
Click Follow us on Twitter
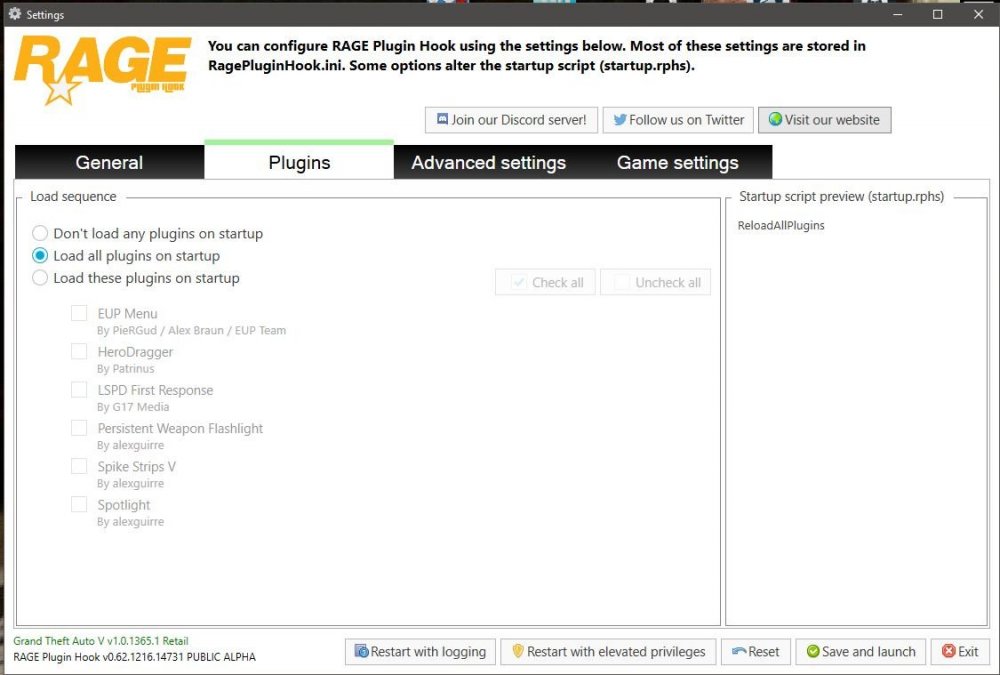click(x=678, y=120)
